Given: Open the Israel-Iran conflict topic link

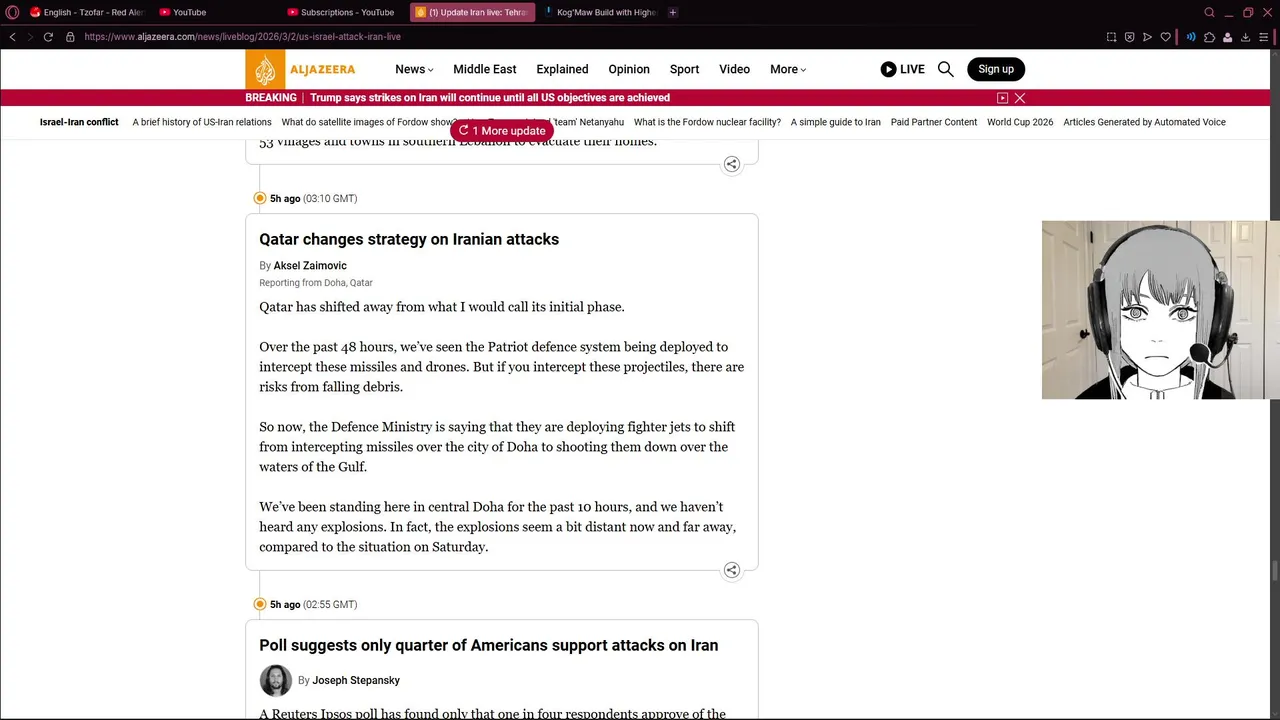Looking at the screenshot, I should (79, 122).
